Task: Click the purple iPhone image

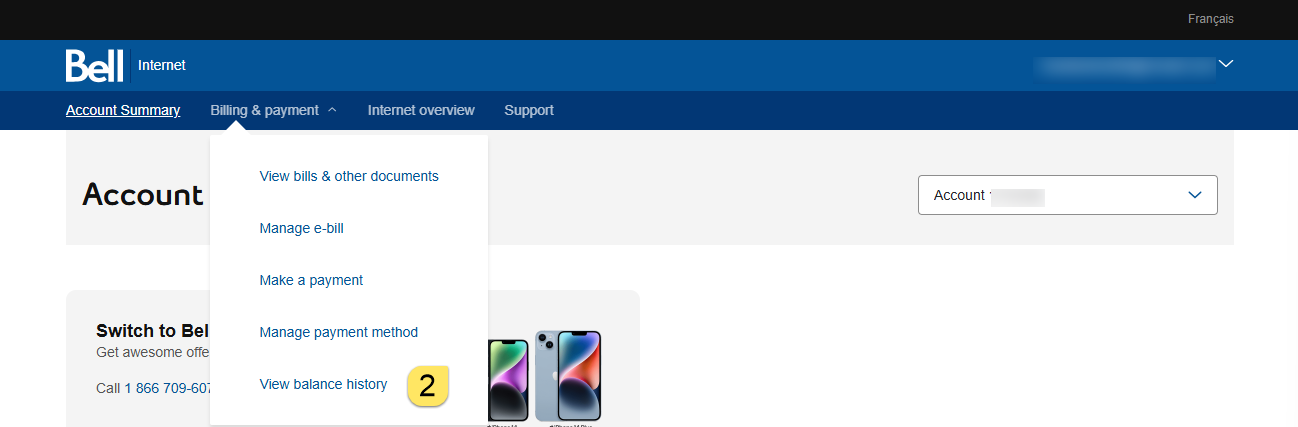Action: [x=508, y=380]
